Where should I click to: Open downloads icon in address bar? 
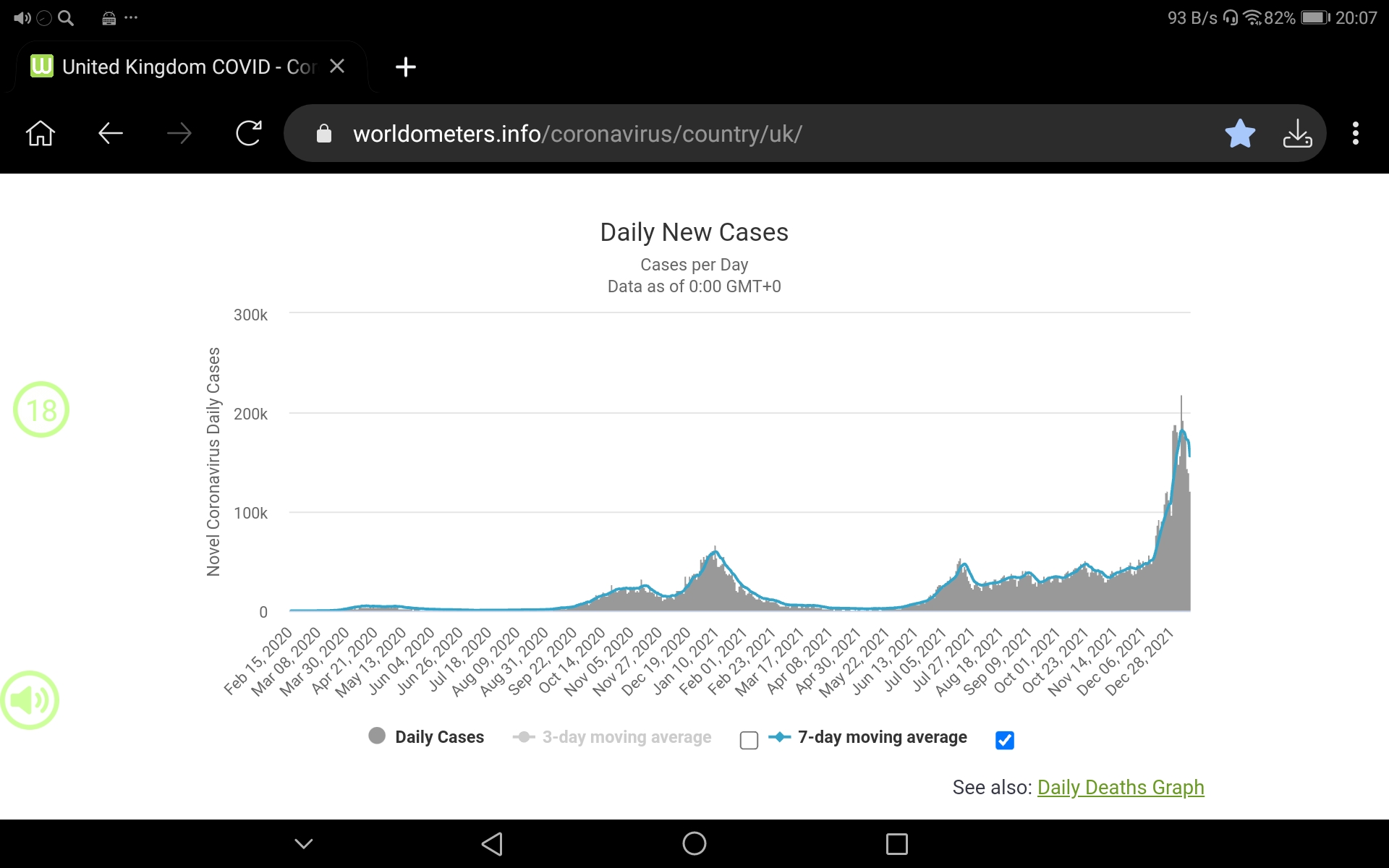(x=1297, y=133)
